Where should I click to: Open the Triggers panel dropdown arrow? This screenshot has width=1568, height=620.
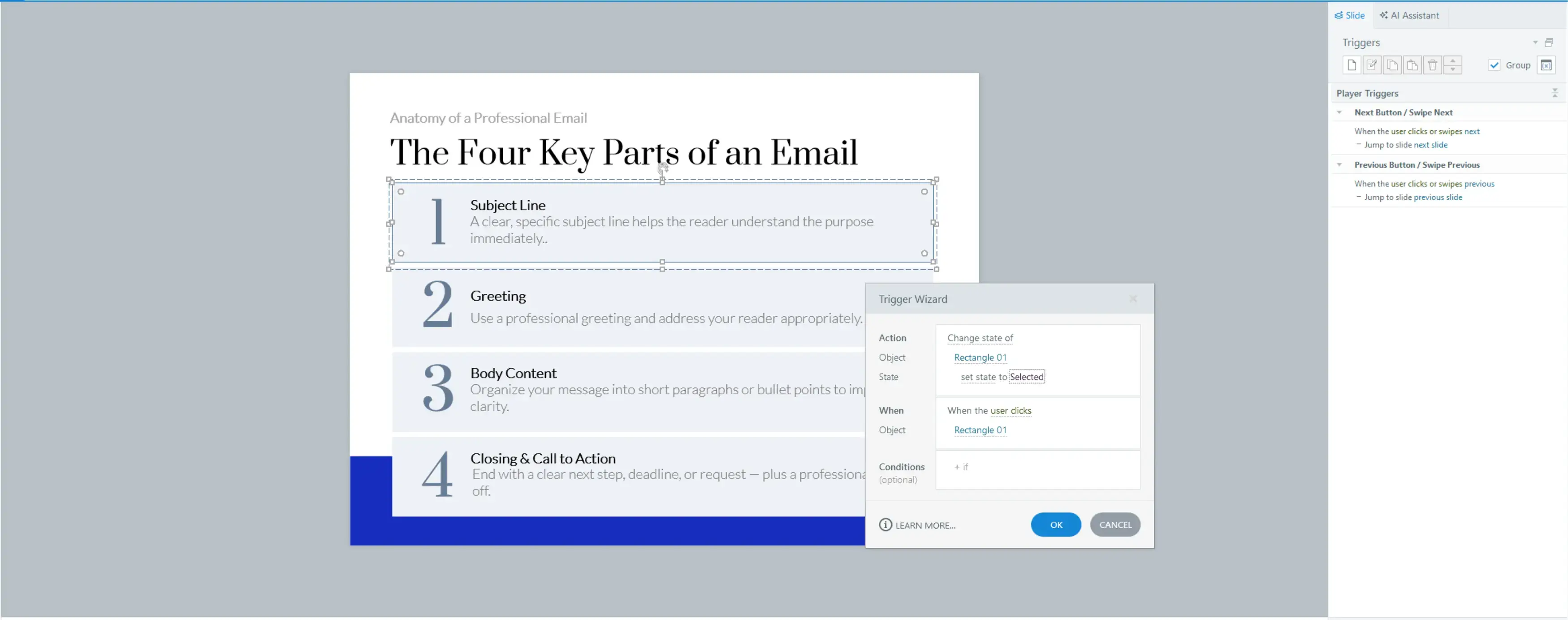coord(1535,43)
